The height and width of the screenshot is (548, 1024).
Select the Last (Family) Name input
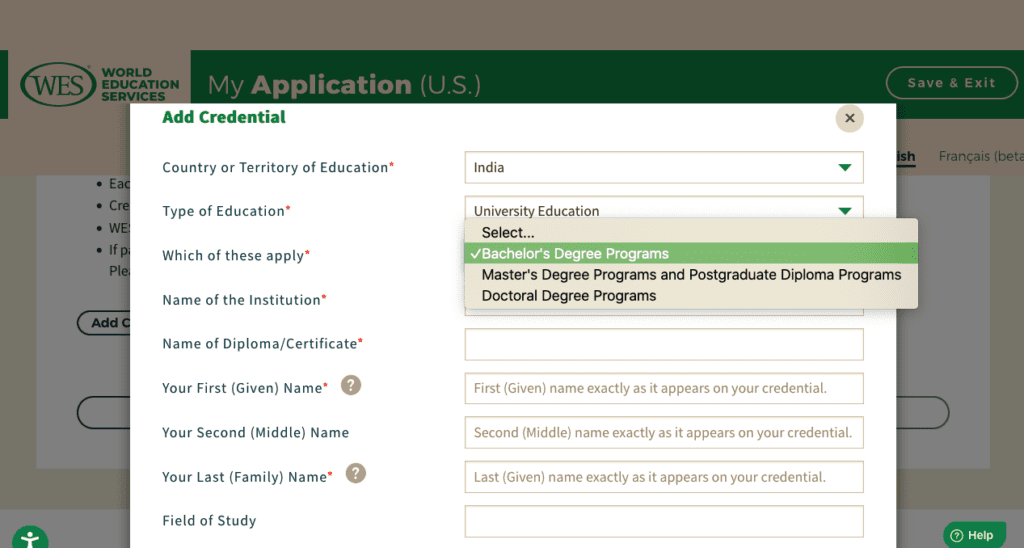[x=663, y=477]
